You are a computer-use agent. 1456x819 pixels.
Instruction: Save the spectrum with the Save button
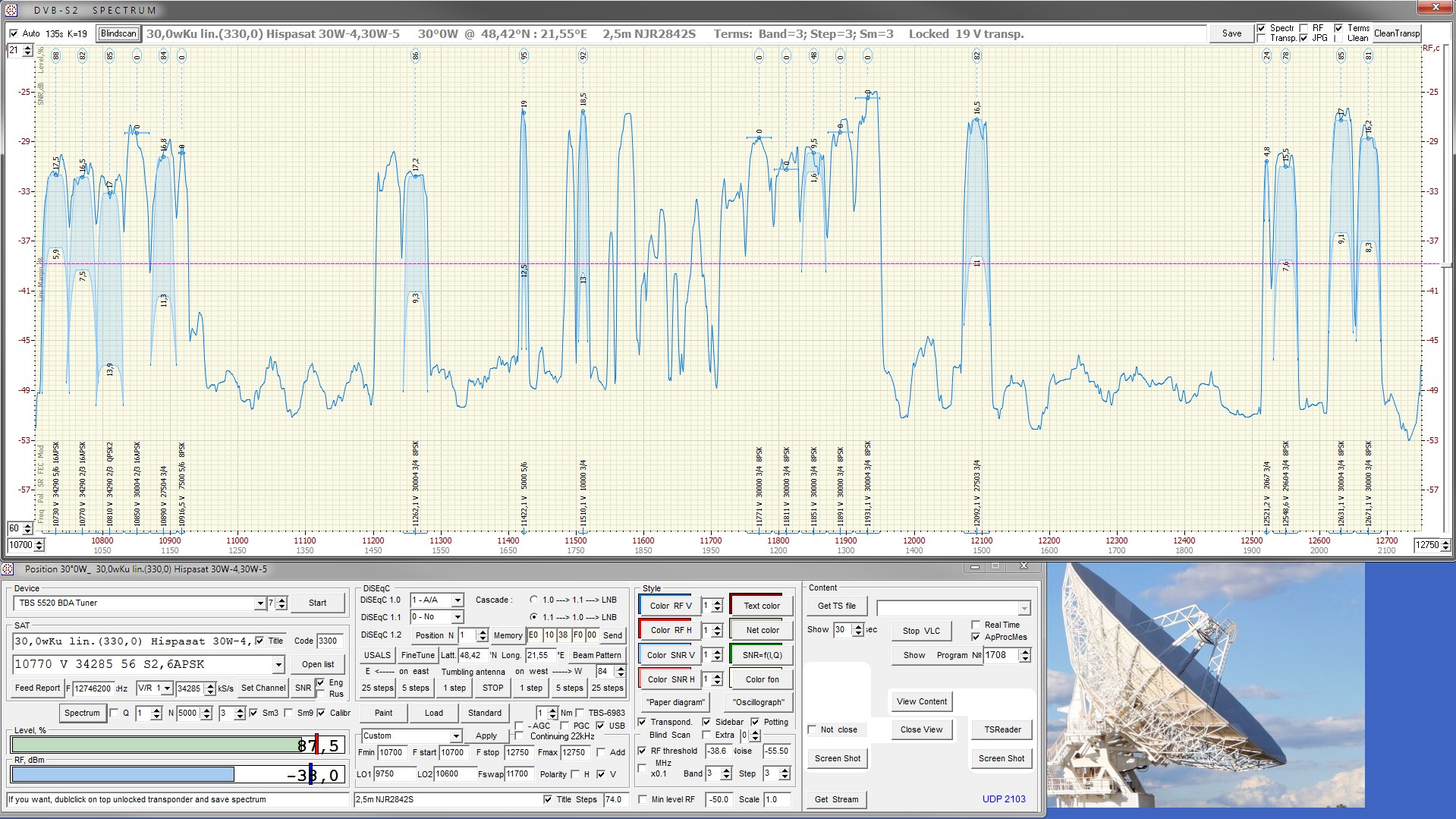pos(1231,33)
